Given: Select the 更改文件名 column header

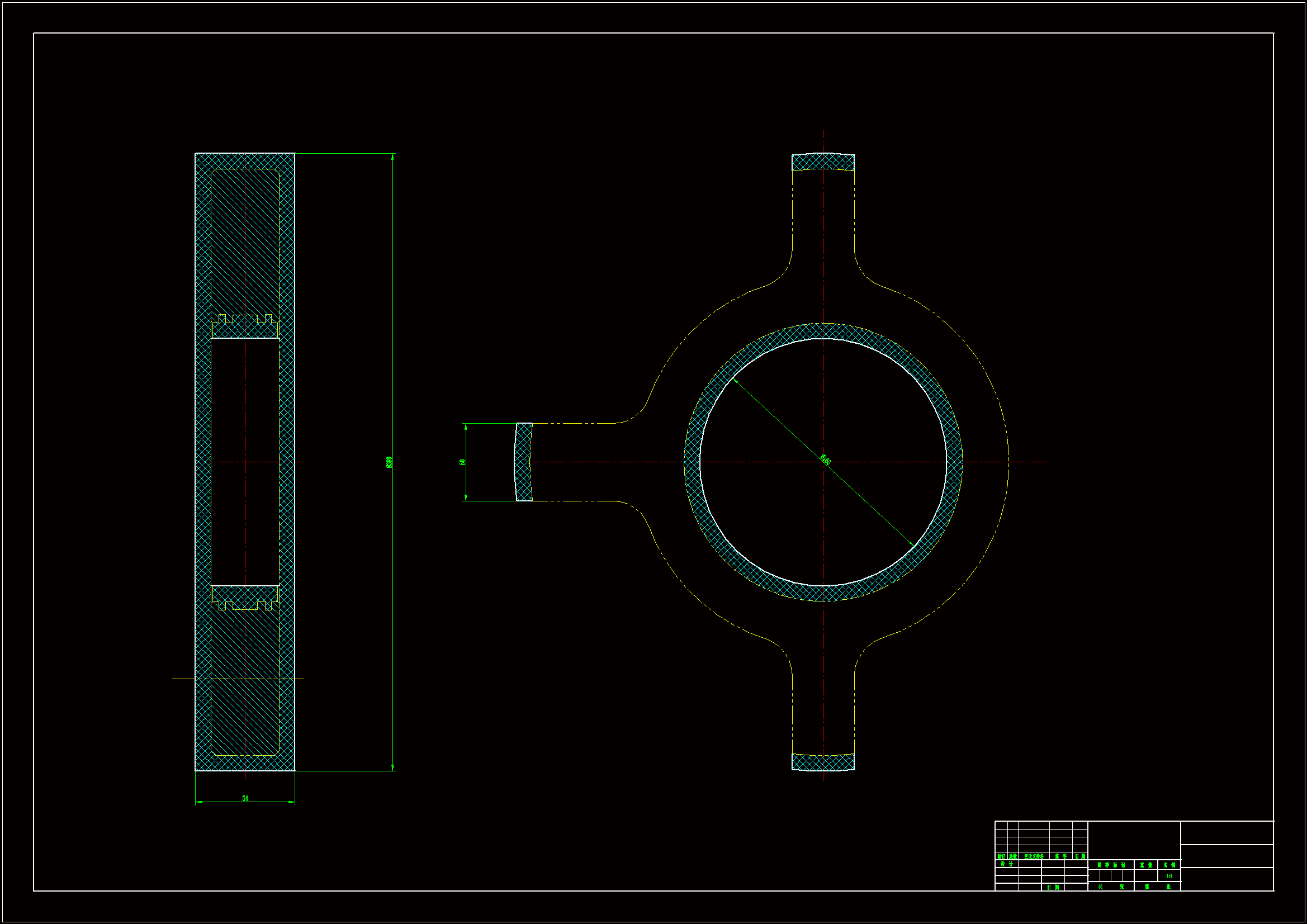Looking at the screenshot, I should click(1034, 857).
